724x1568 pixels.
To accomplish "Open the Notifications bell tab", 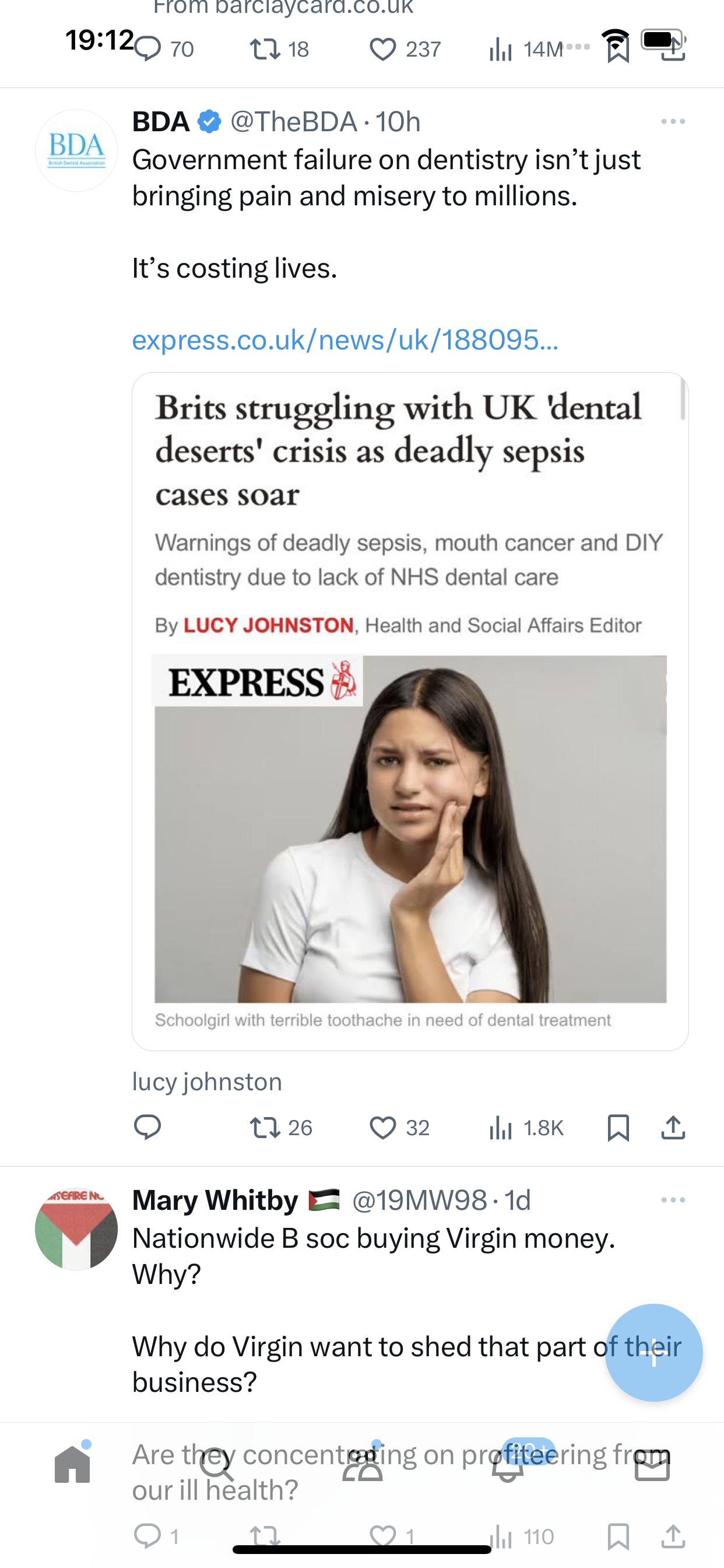I will [x=507, y=1464].
